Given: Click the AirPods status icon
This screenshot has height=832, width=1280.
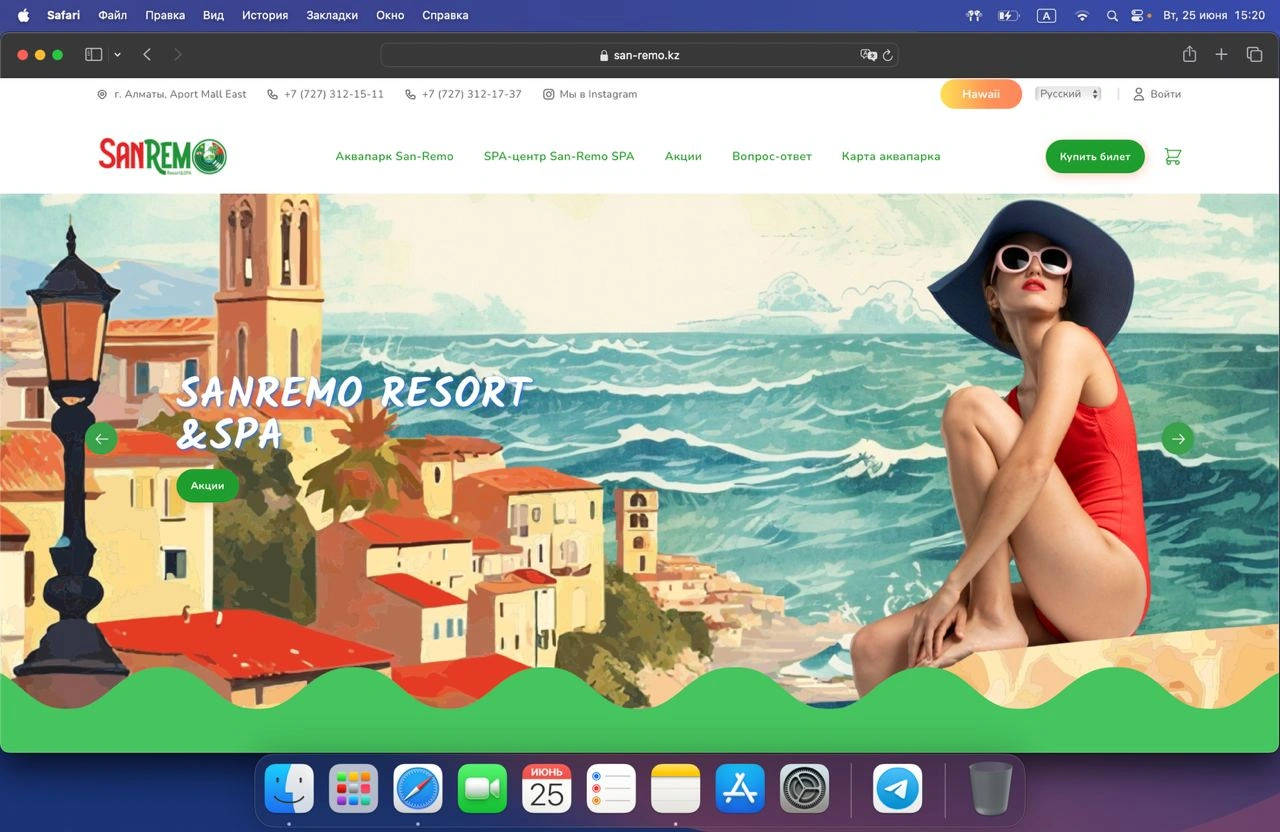Looking at the screenshot, I should pos(974,15).
